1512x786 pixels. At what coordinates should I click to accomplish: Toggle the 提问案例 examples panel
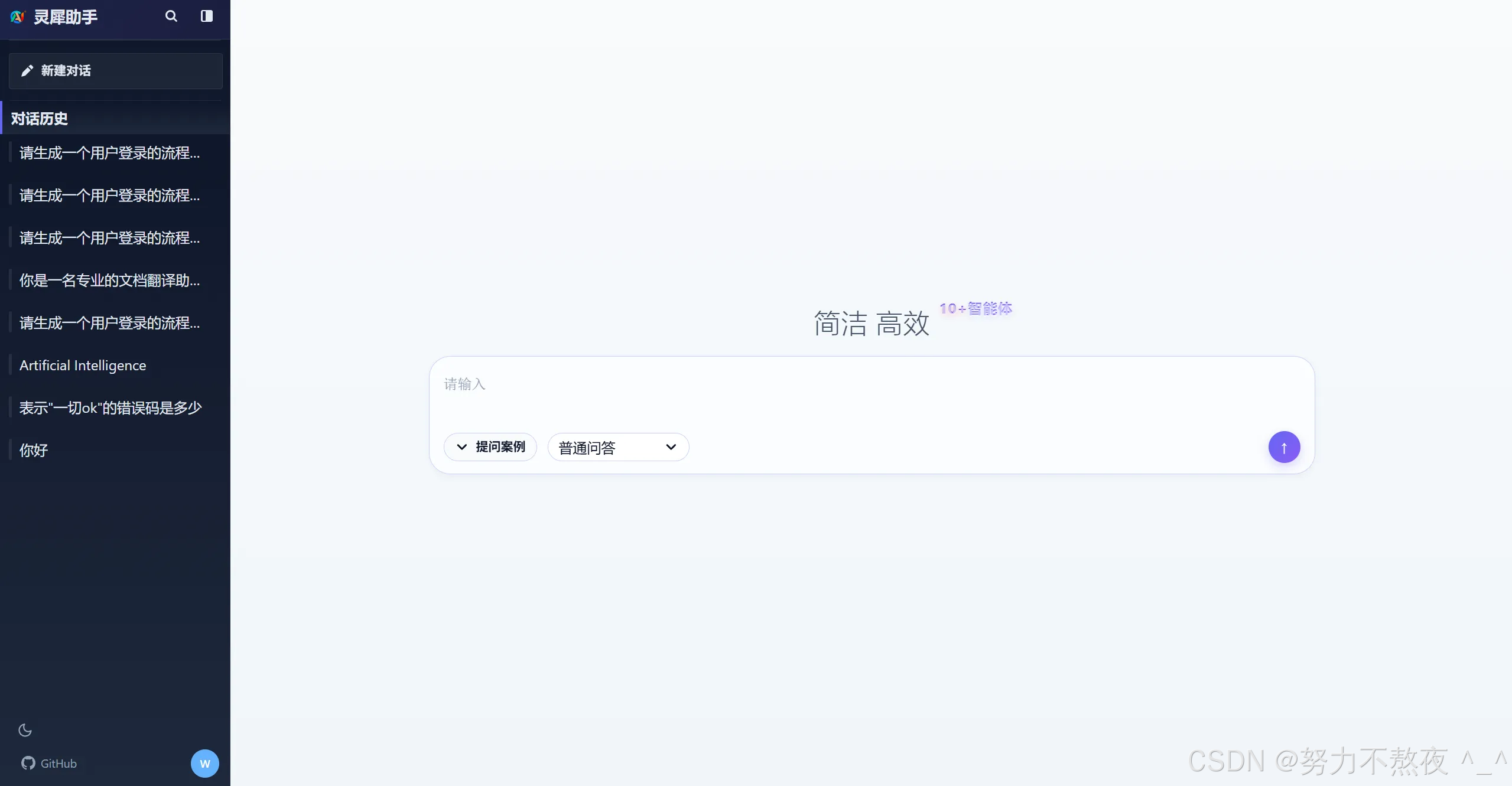click(x=490, y=447)
